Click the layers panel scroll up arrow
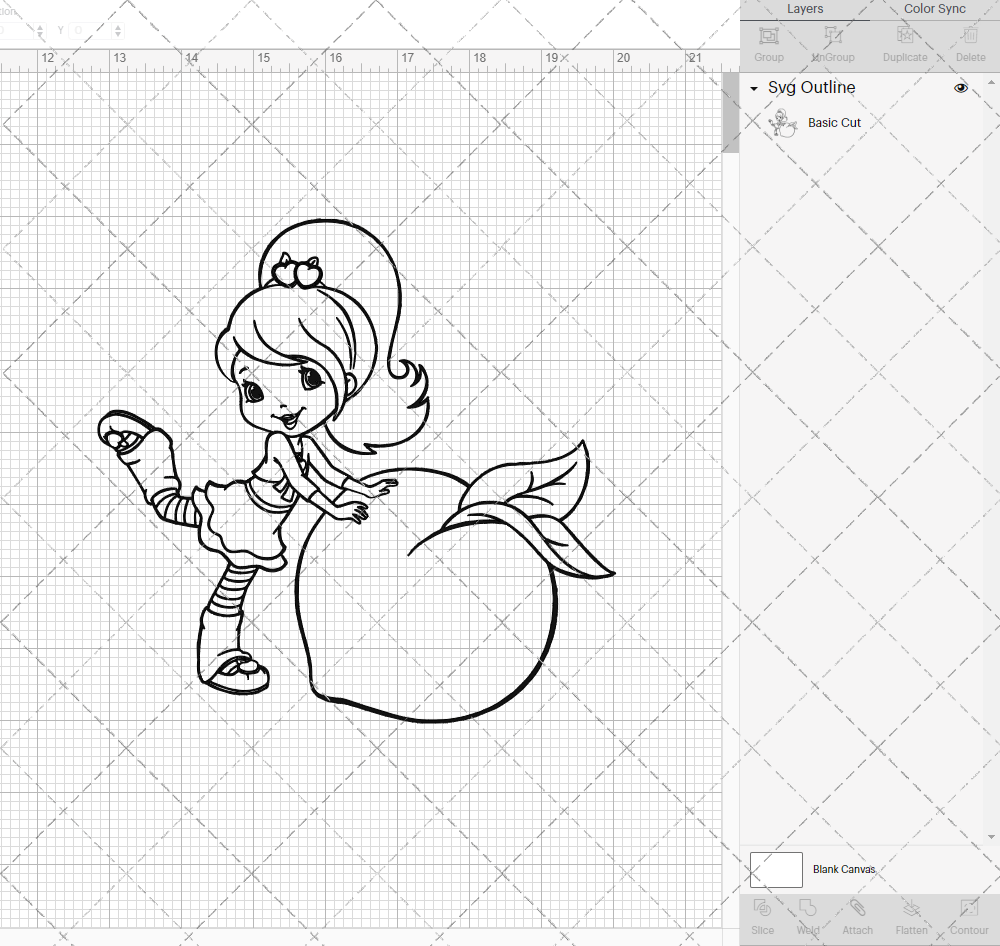 point(991,83)
